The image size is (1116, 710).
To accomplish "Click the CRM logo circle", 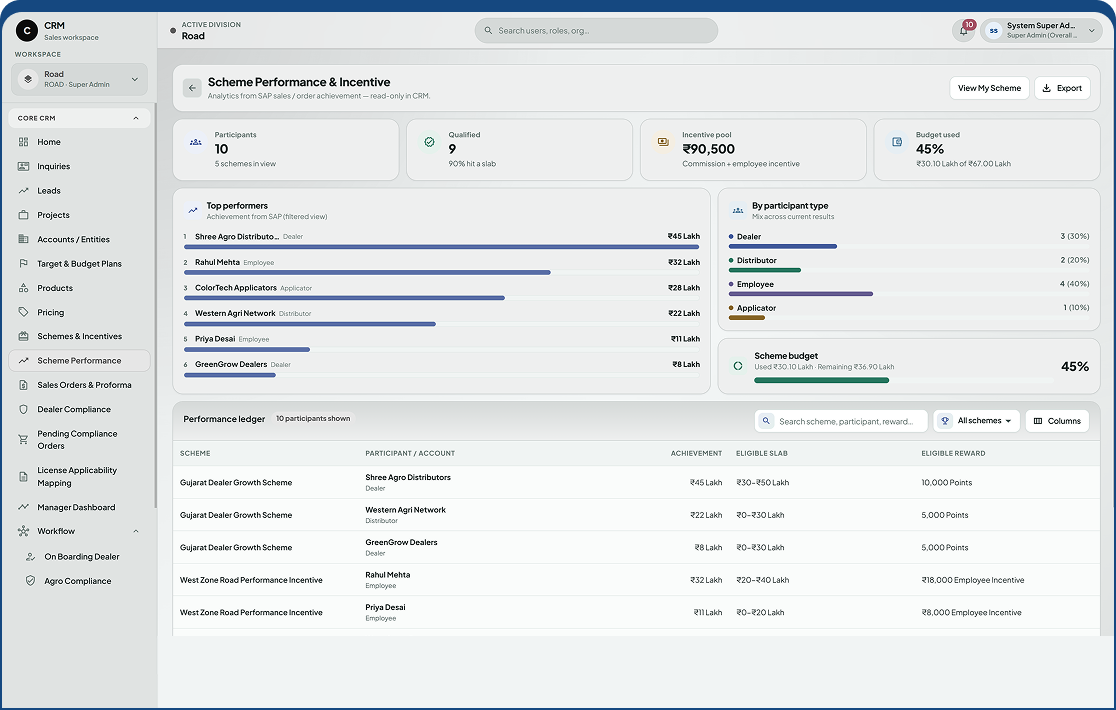I will (x=27, y=31).
